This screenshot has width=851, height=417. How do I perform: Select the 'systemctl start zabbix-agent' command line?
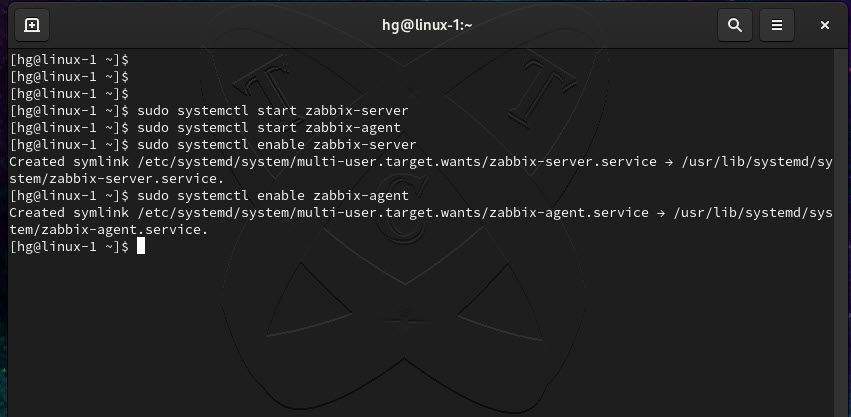pos(269,128)
